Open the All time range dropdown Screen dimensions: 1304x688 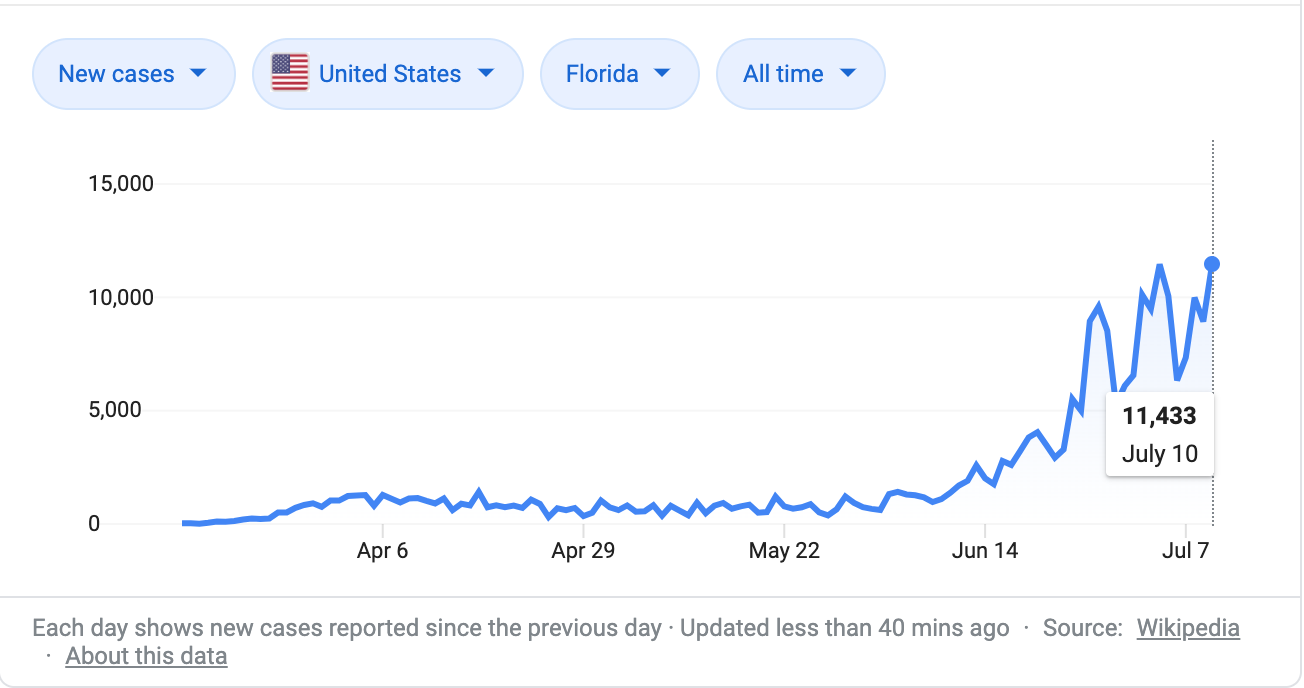pos(800,74)
